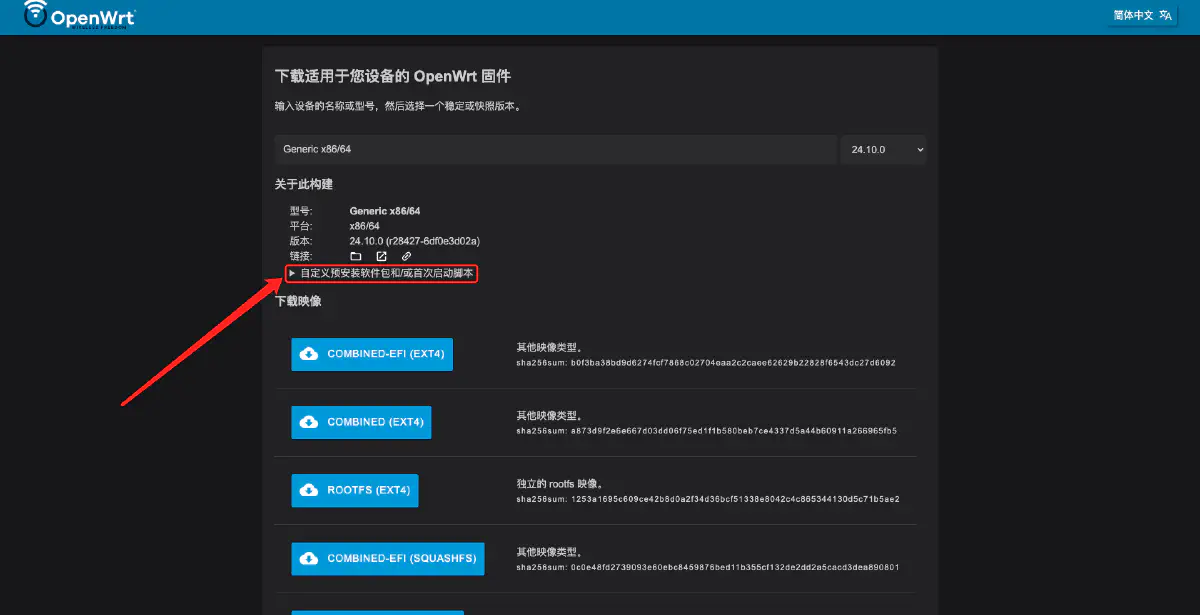Click sha256sum of COMBINED (EXT4) image

tap(706, 431)
